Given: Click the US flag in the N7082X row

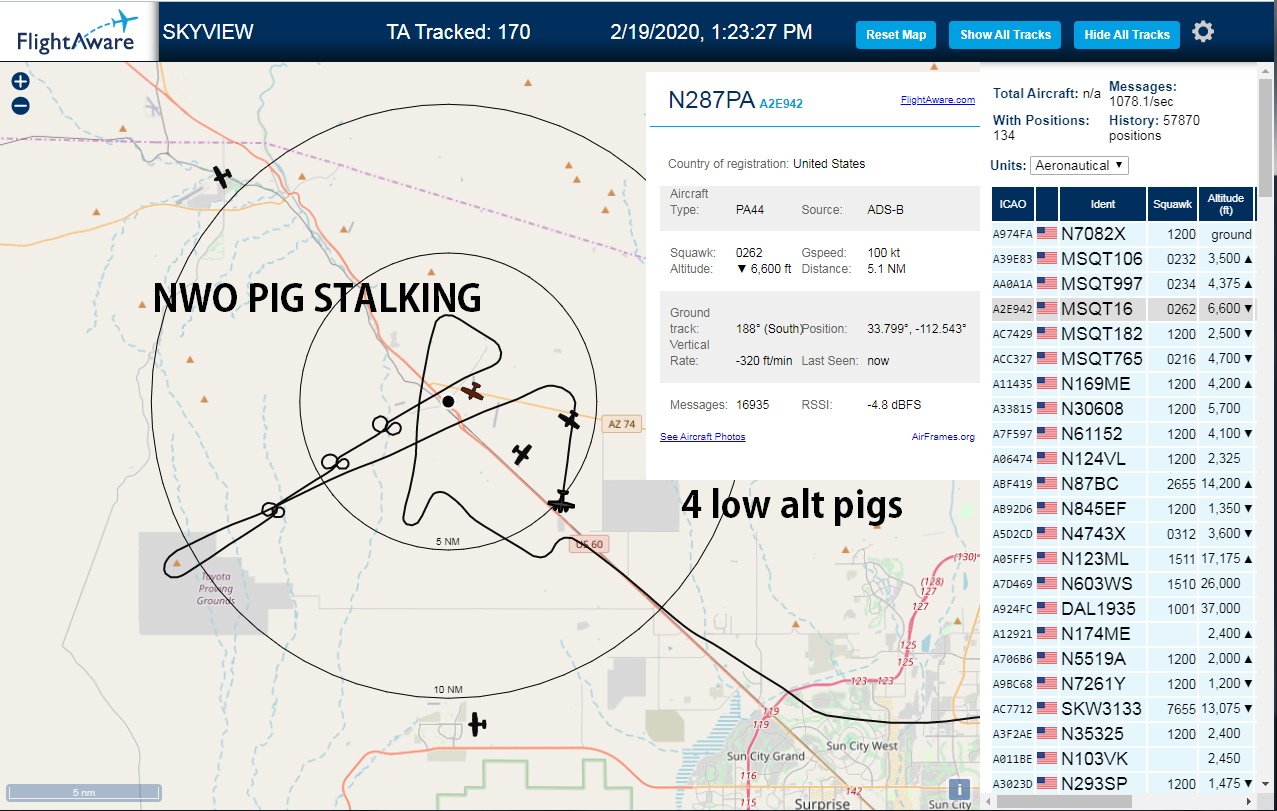Looking at the screenshot, I should click(x=1047, y=234).
